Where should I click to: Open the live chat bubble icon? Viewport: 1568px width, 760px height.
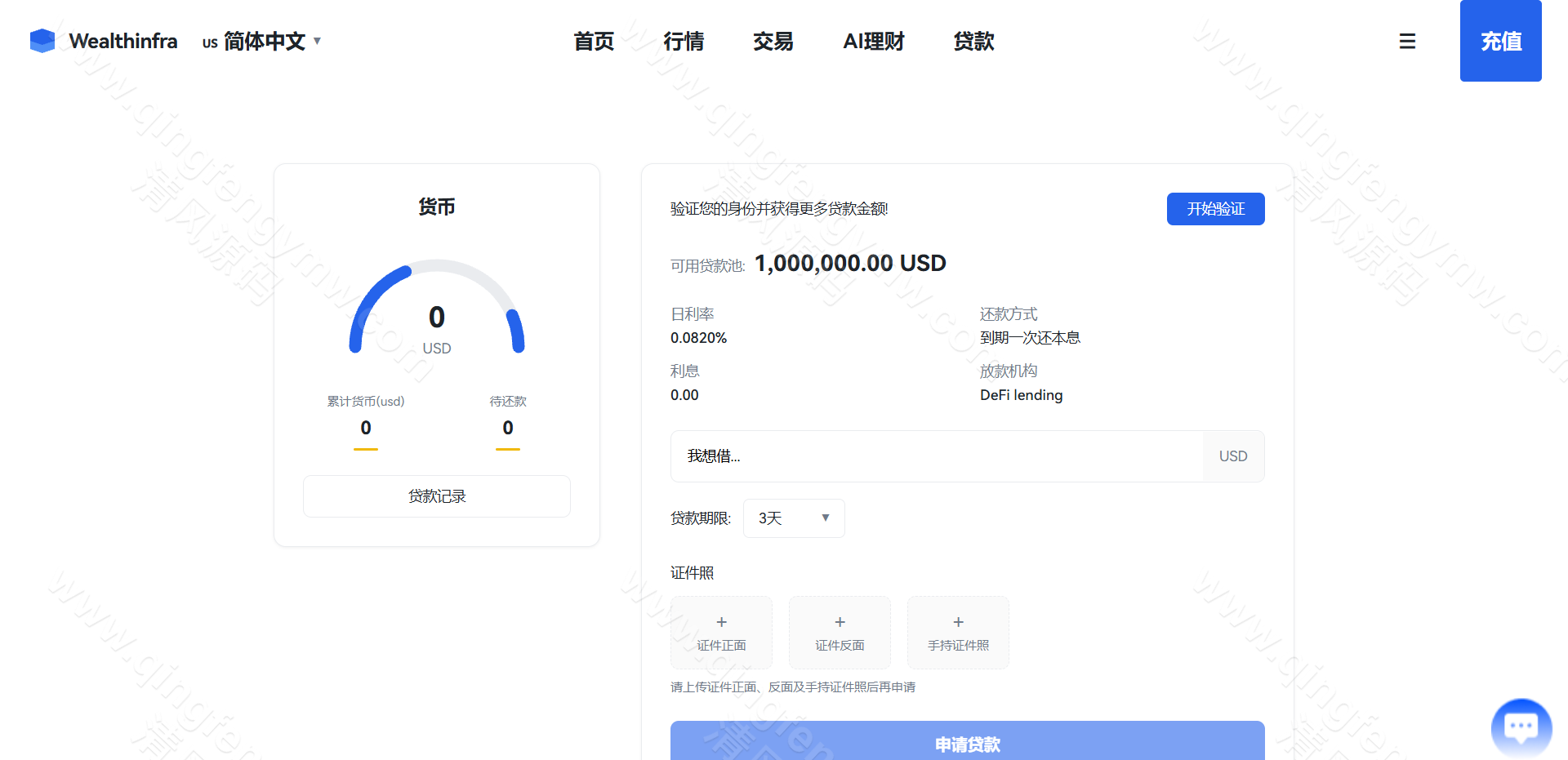1521,727
